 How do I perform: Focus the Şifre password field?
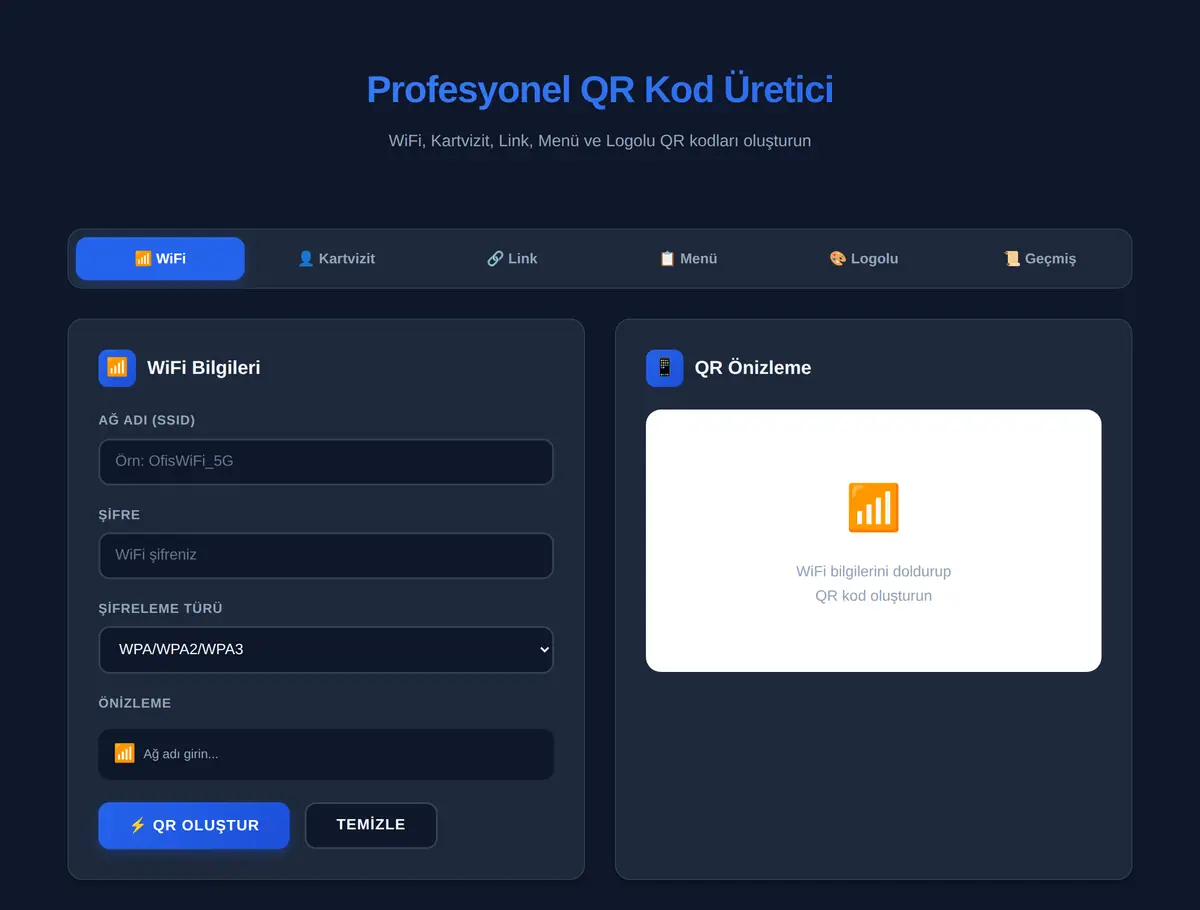click(x=326, y=555)
